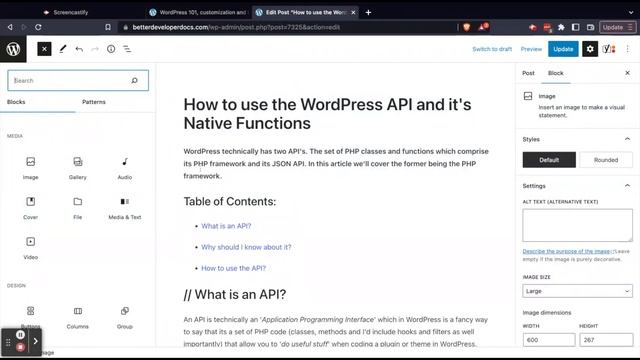Click the browser address bar URL
Image resolution: width=640 pixels, height=360 pixels.
[236, 27]
